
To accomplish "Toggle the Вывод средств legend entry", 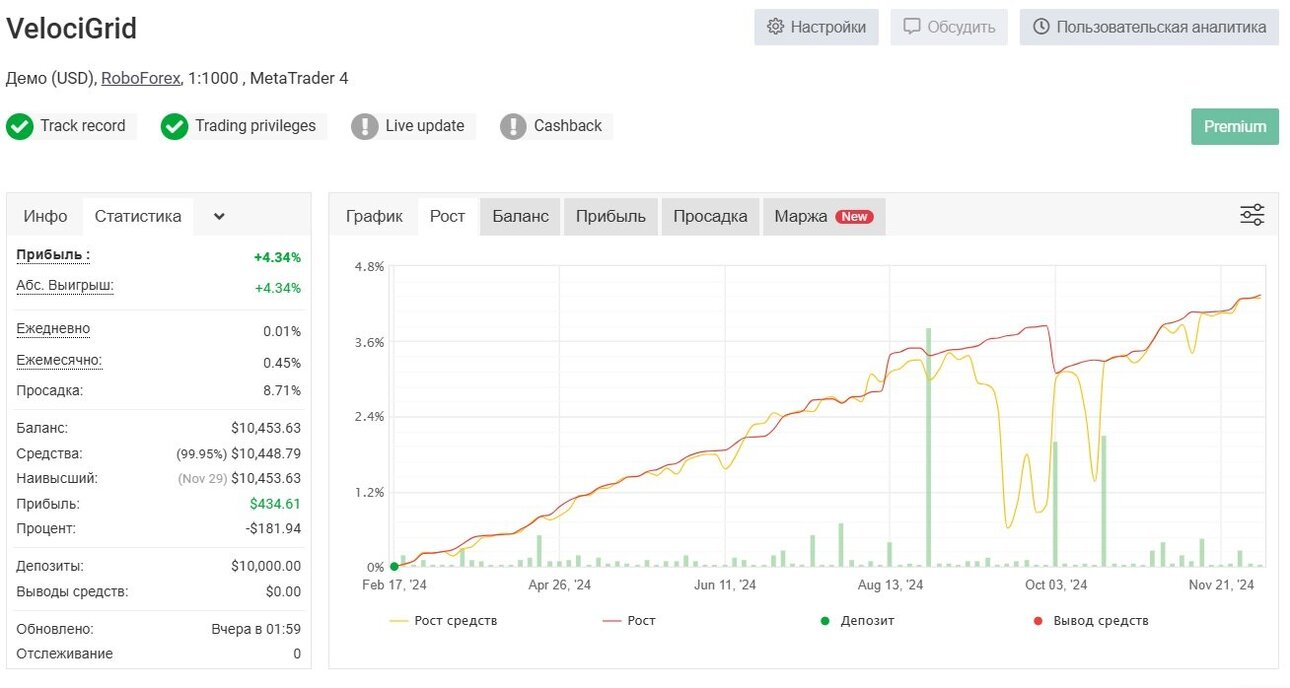I will (x=1091, y=621).
